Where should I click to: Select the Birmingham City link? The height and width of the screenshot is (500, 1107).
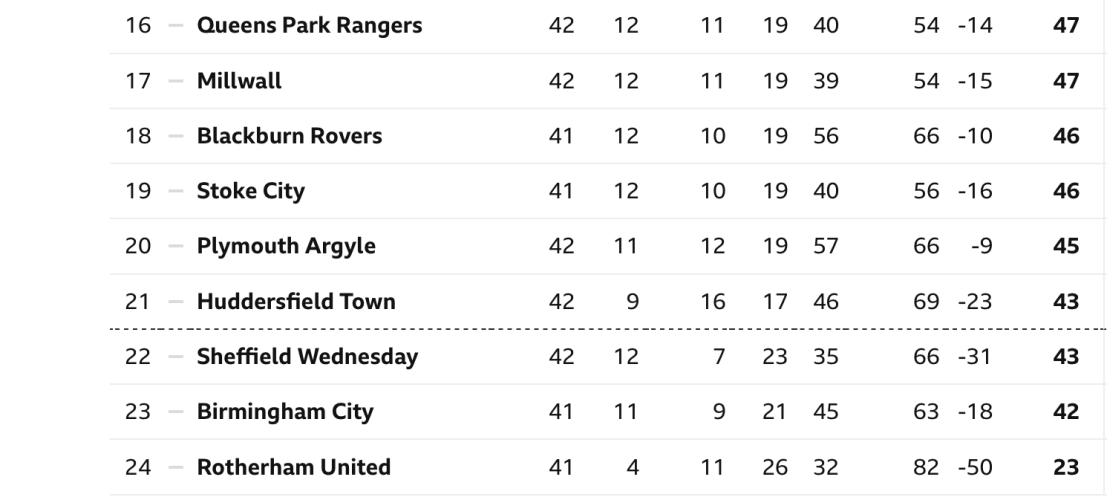click(x=285, y=411)
